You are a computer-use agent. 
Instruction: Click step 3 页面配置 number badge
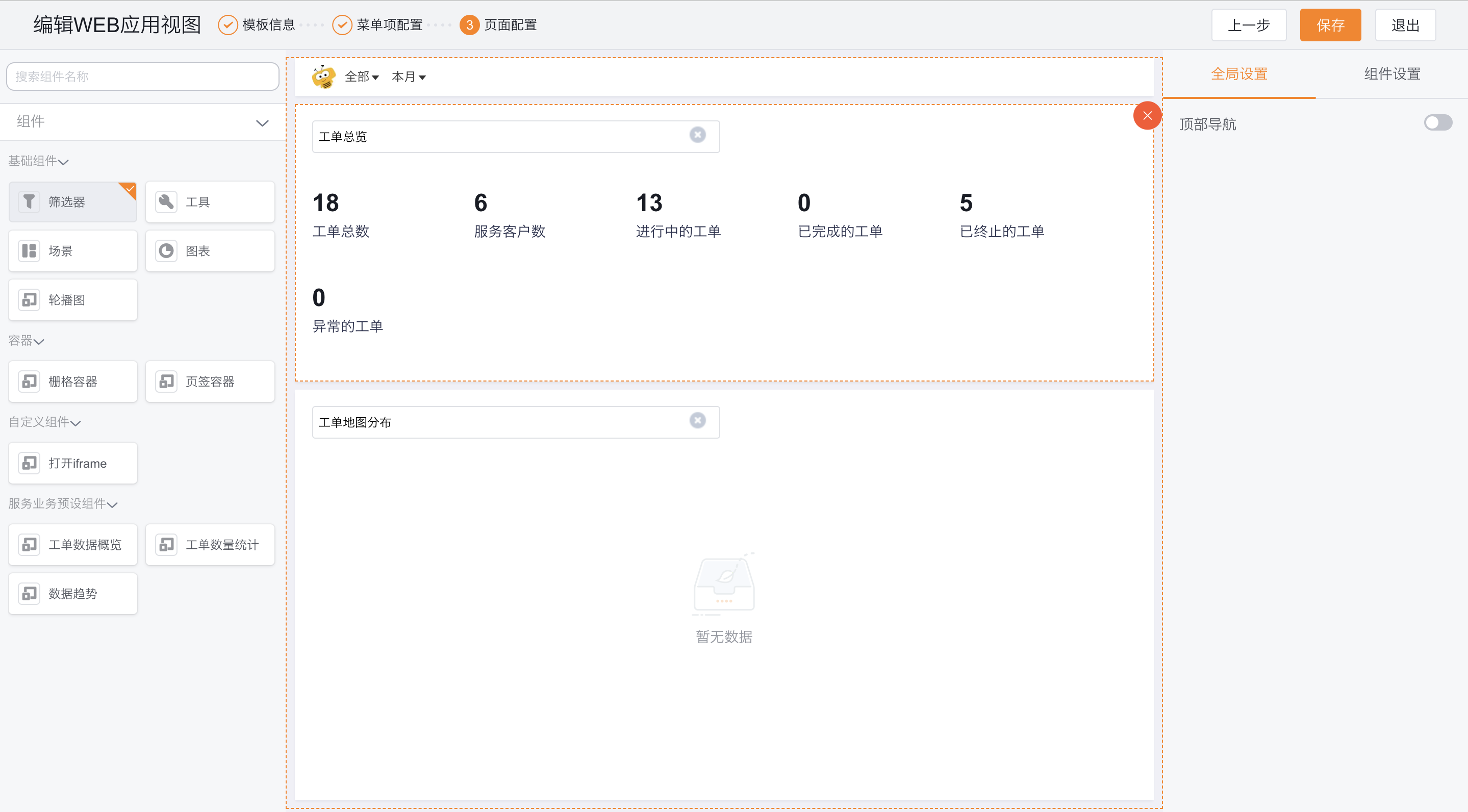470,25
